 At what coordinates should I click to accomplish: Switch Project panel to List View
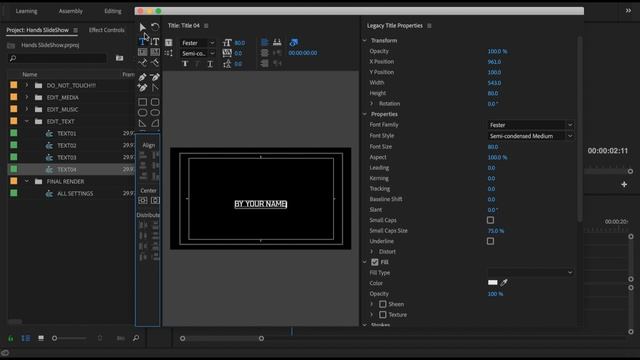pyautogui.click(x=26, y=338)
